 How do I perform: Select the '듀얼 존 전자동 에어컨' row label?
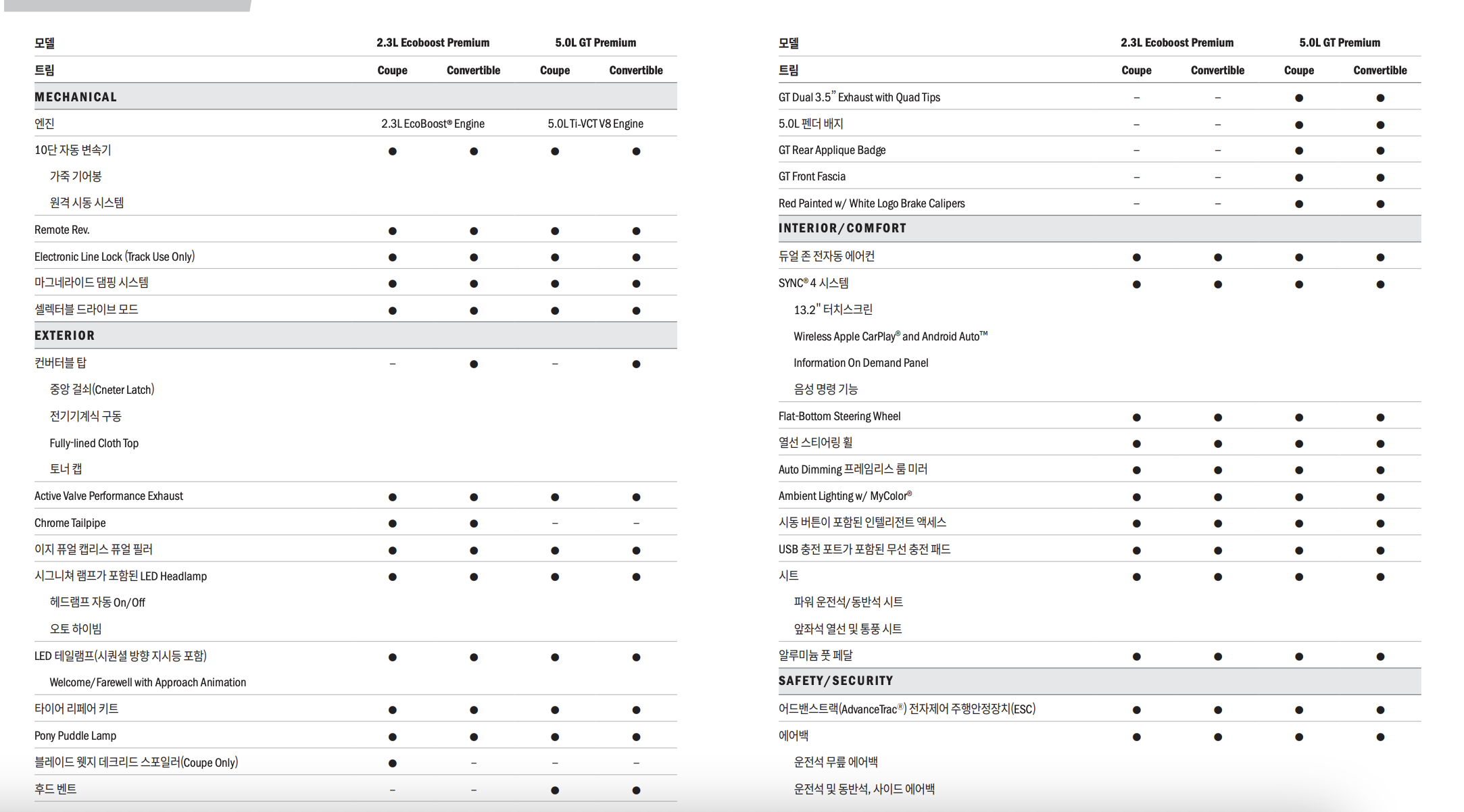tap(827, 256)
